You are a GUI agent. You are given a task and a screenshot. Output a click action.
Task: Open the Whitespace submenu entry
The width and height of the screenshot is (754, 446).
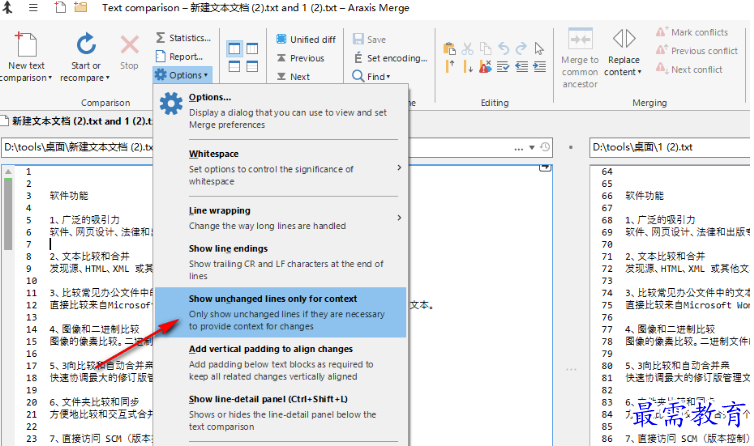point(281,167)
